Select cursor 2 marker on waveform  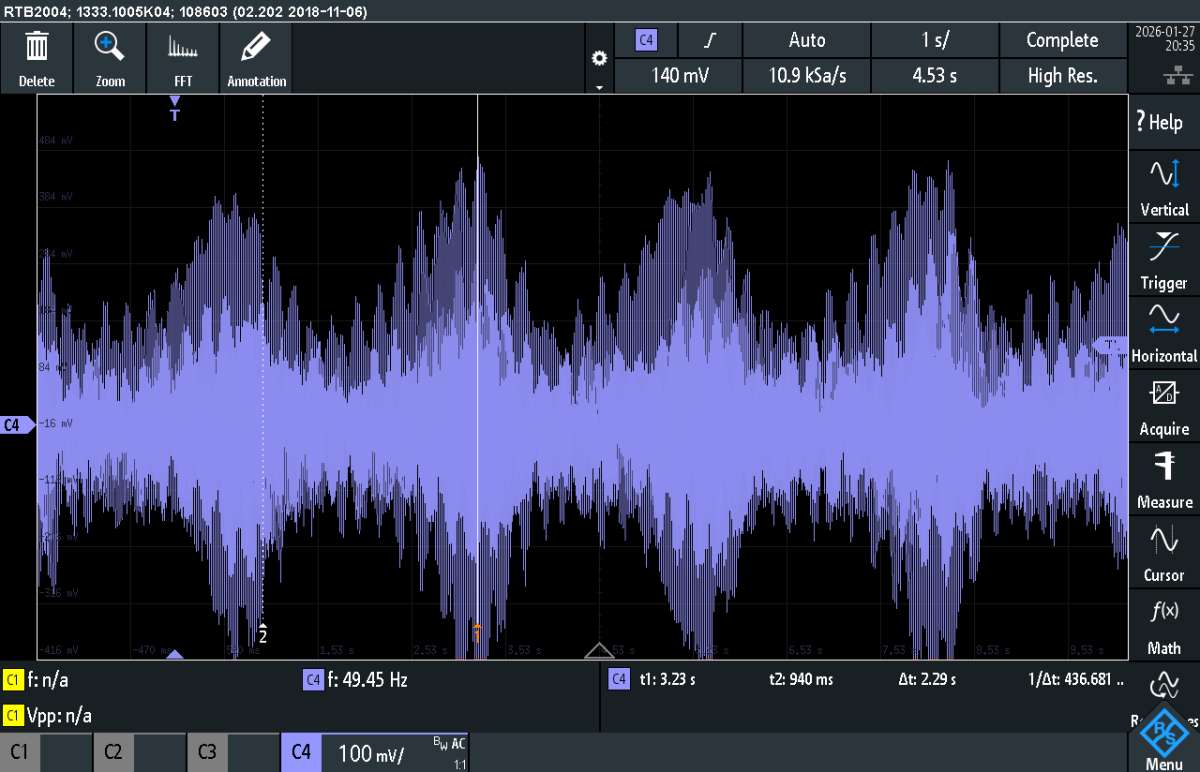(263, 633)
